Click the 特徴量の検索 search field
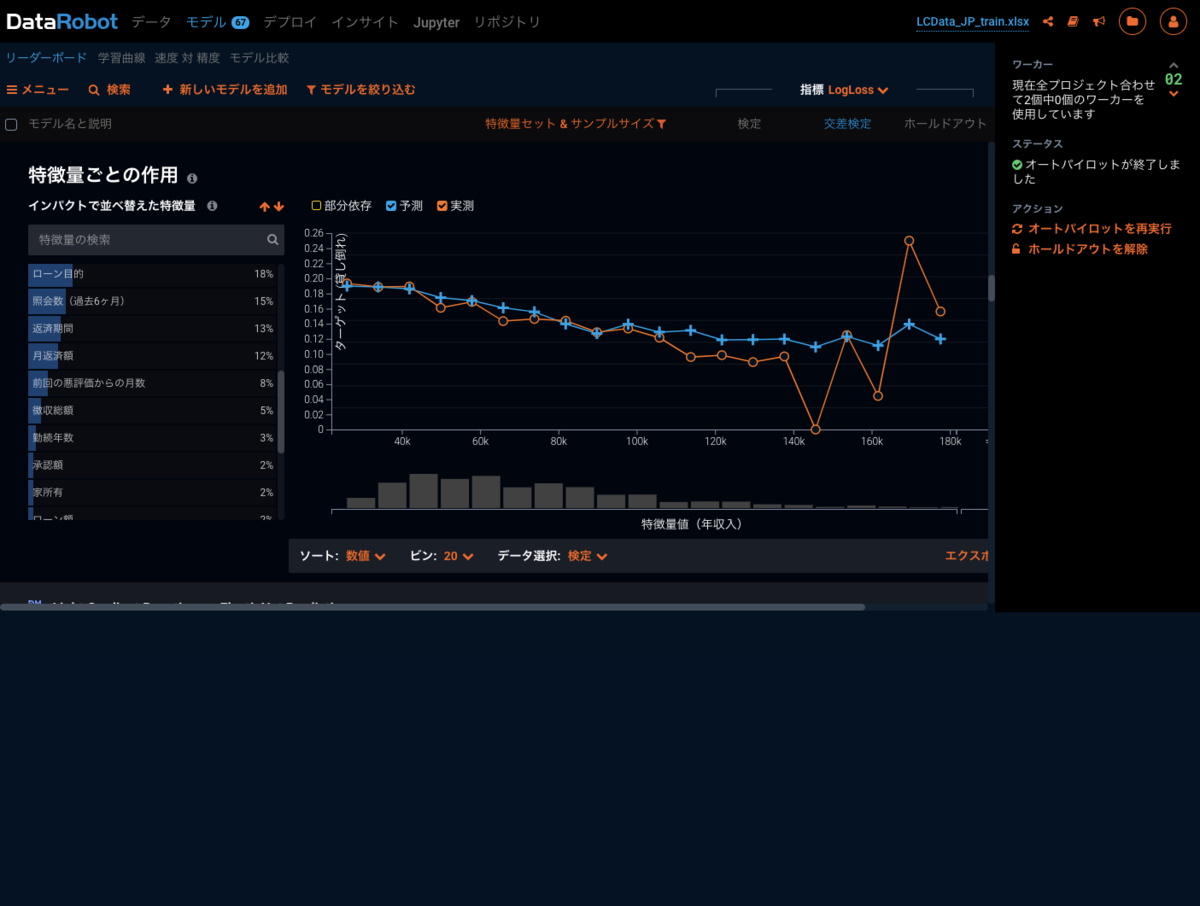Screen dimensions: 1200x906 point(156,240)
